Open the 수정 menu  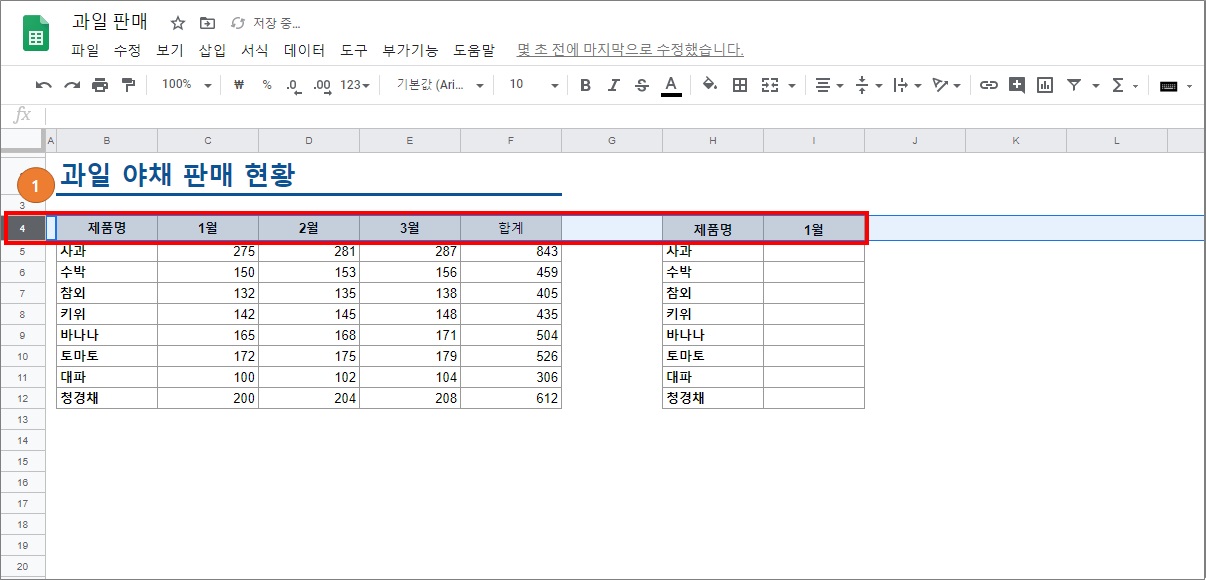127,50
